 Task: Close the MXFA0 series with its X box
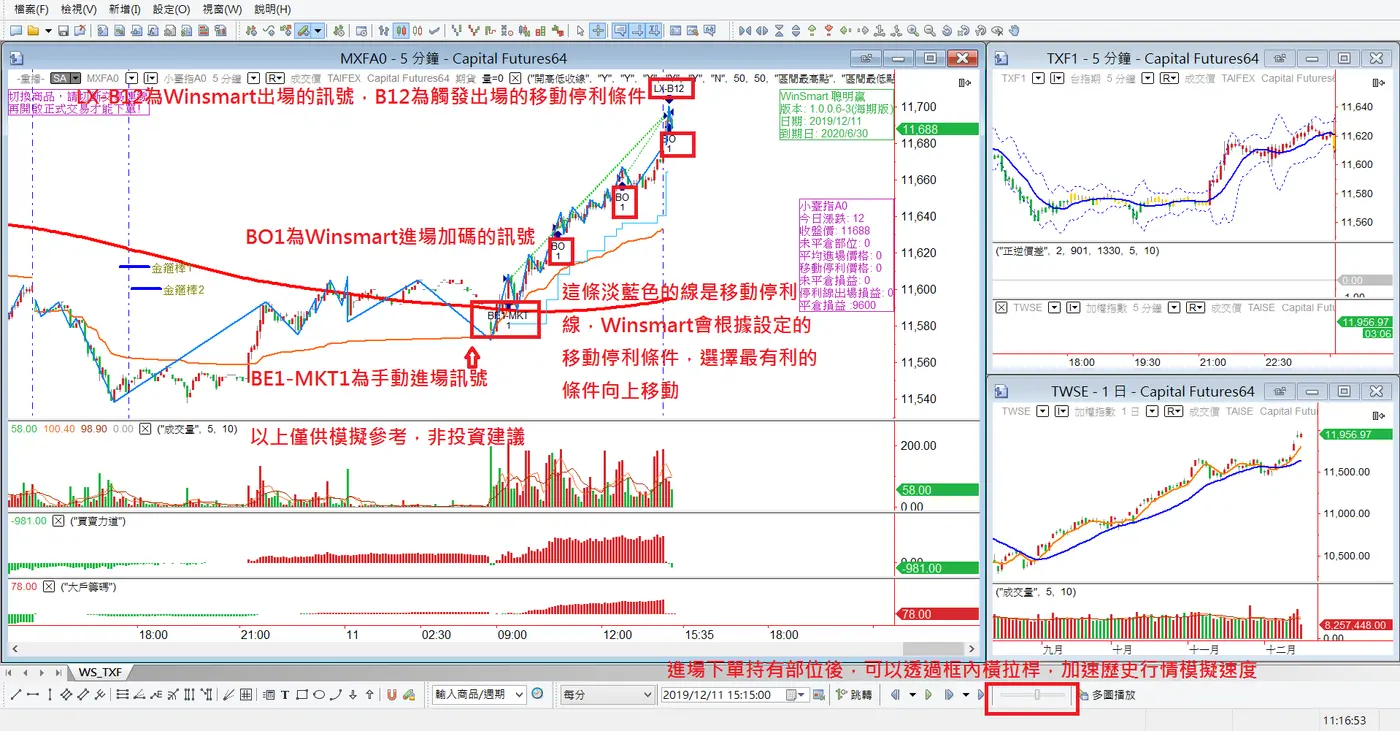(x=515, y=78)
